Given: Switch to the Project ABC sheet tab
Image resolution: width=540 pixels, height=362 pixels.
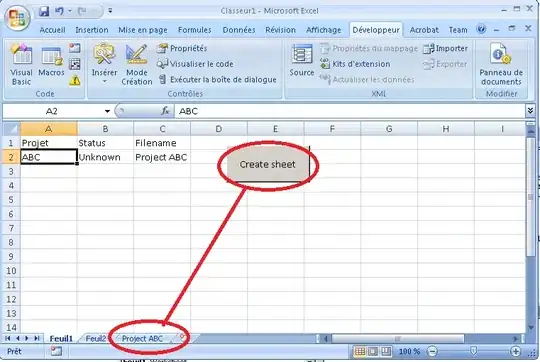Looking at the screenshot, I should tap(142, 339).
